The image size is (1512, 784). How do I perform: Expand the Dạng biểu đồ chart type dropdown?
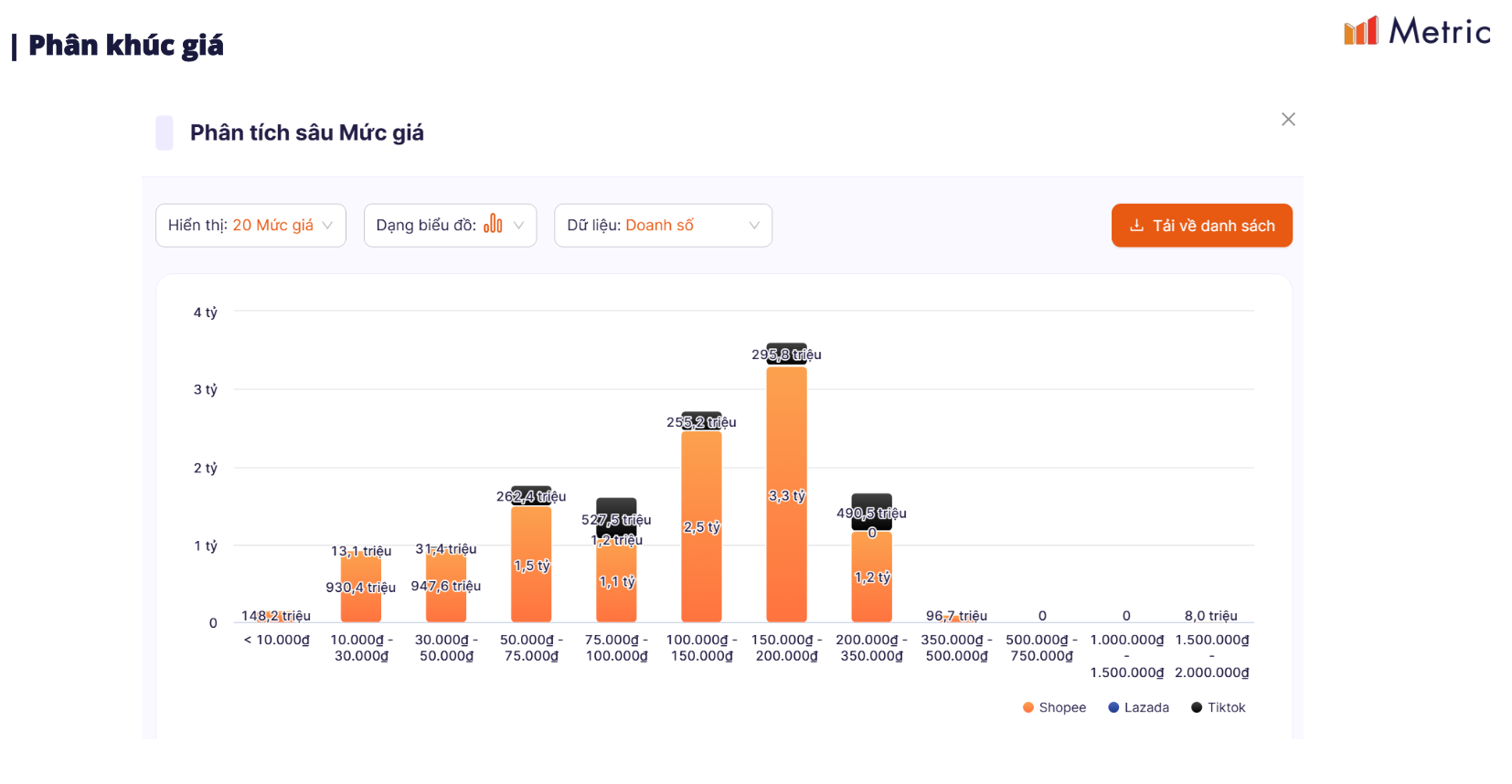[450, 226]
